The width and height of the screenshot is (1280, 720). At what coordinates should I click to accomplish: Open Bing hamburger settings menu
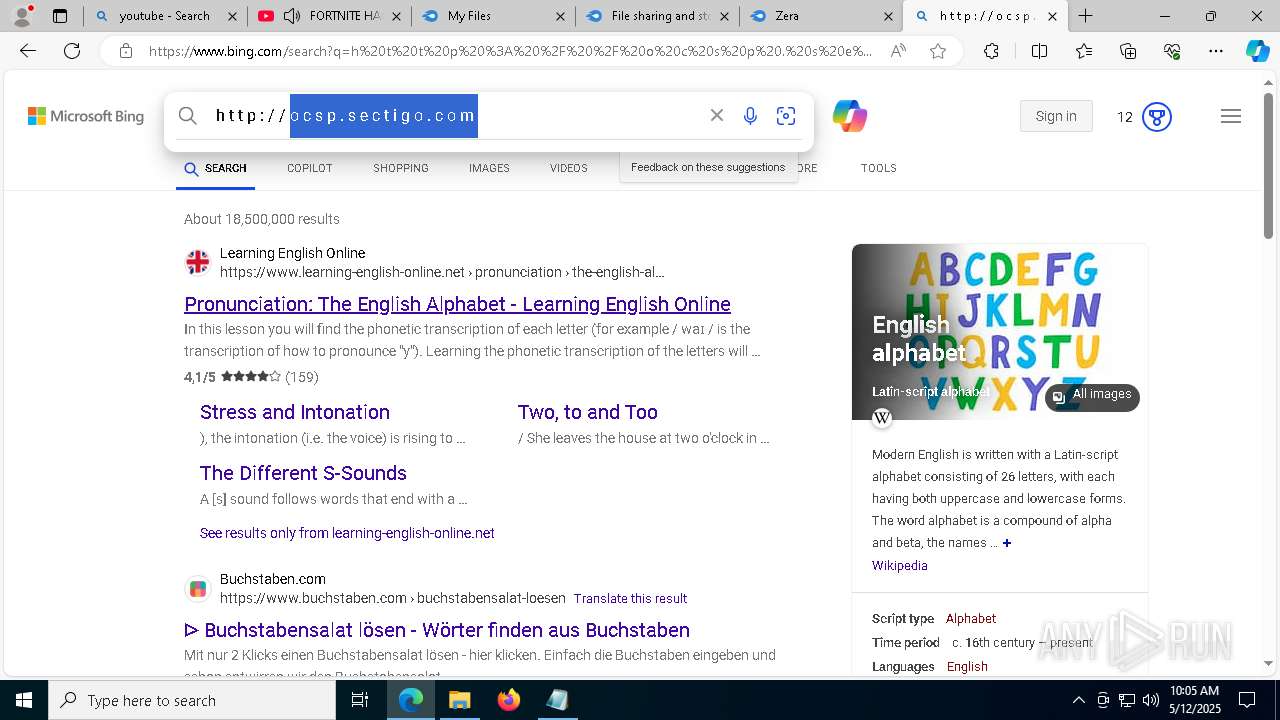pyautogui.click(x=1231, y=116)
